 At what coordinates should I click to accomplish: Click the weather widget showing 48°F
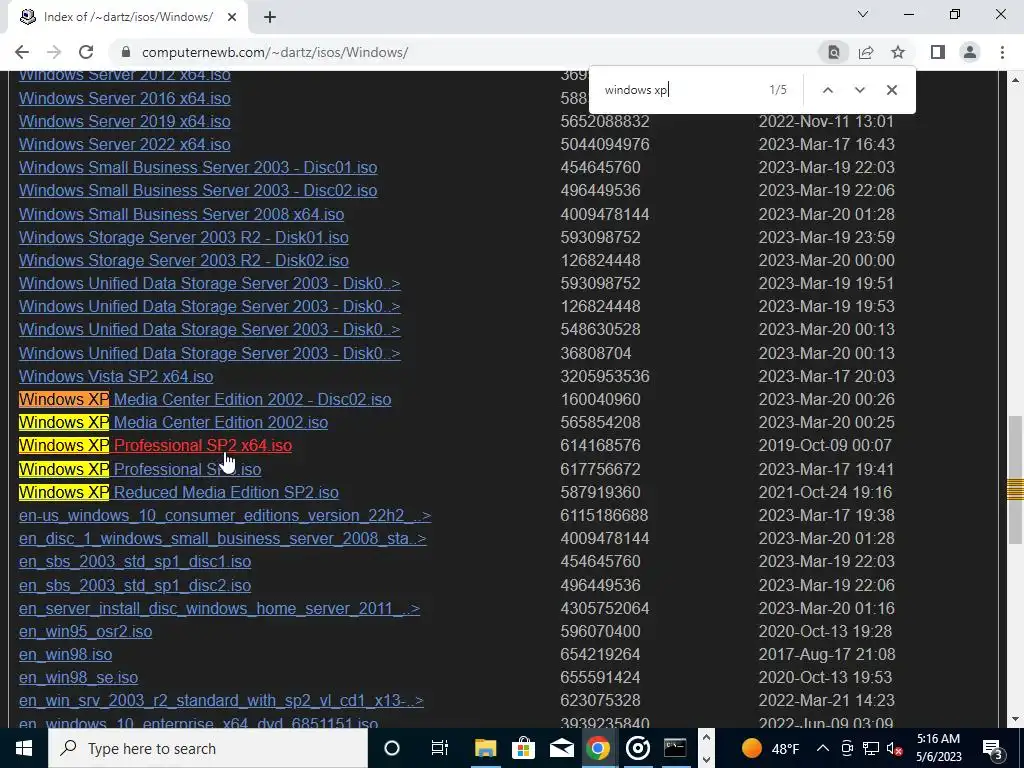pos(771,748)
